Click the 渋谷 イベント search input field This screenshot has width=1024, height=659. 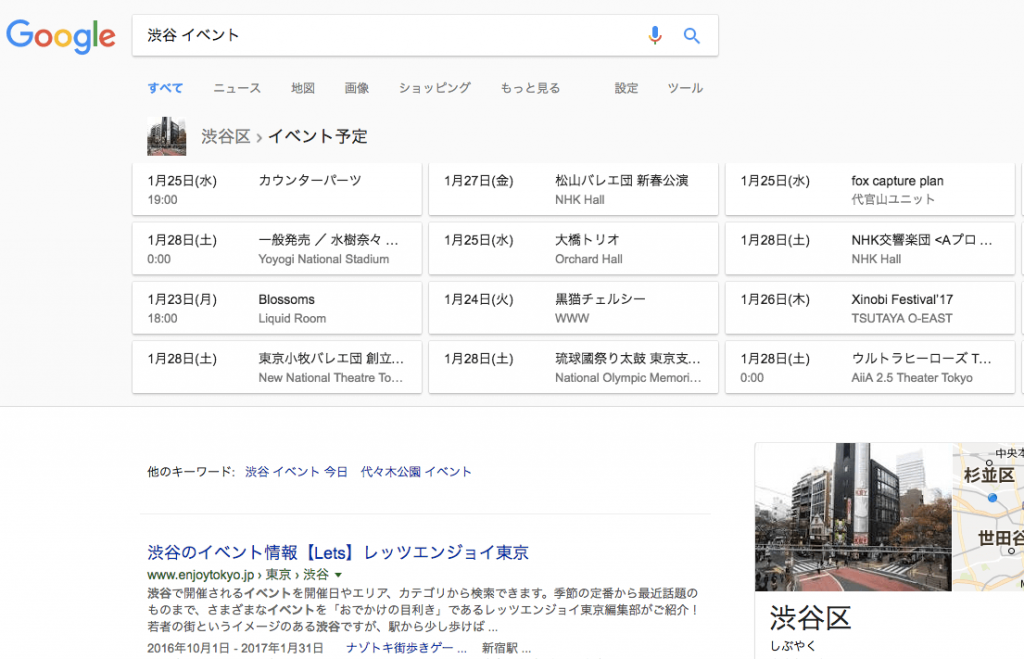point(390,36)
